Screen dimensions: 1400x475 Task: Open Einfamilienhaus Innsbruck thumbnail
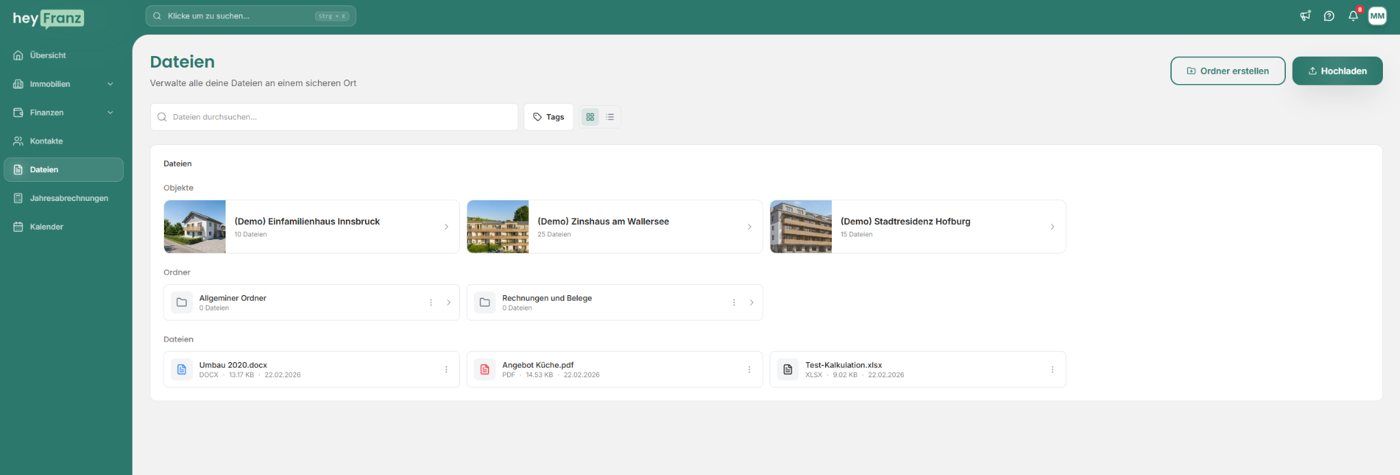click(x=195, y=227)
